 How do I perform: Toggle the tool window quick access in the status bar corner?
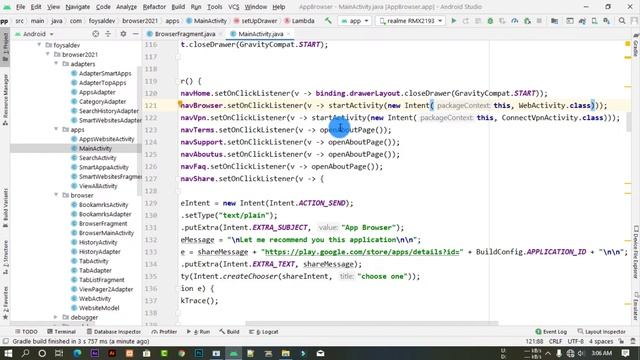pyautogui.click(x=5, y=341)
